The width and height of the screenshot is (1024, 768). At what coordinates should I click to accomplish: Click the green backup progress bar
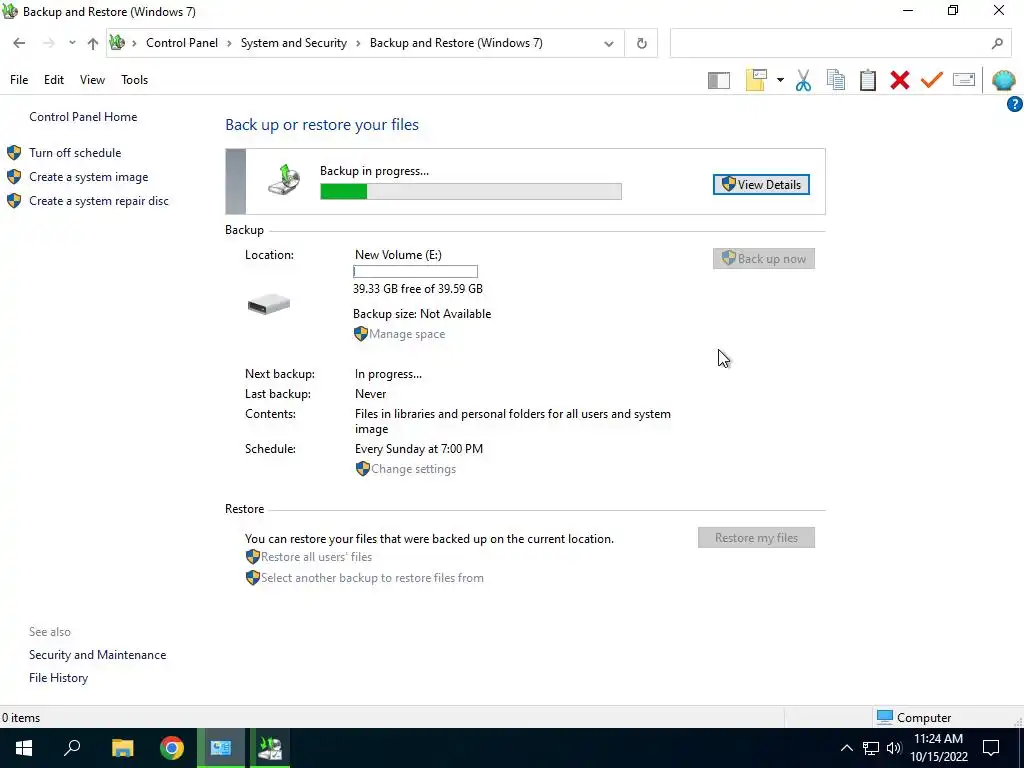[471, 191]
